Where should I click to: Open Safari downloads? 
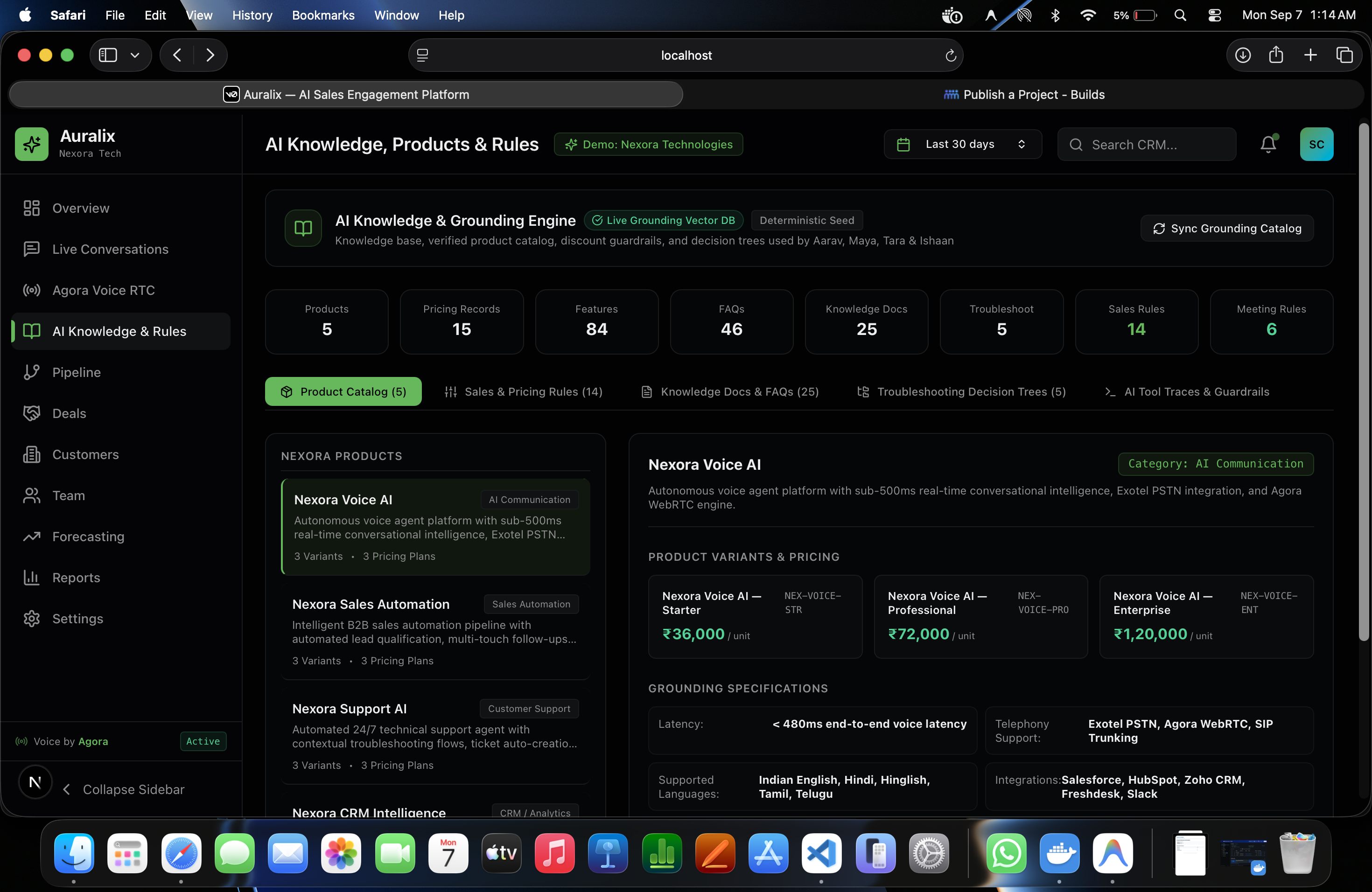1242,55
